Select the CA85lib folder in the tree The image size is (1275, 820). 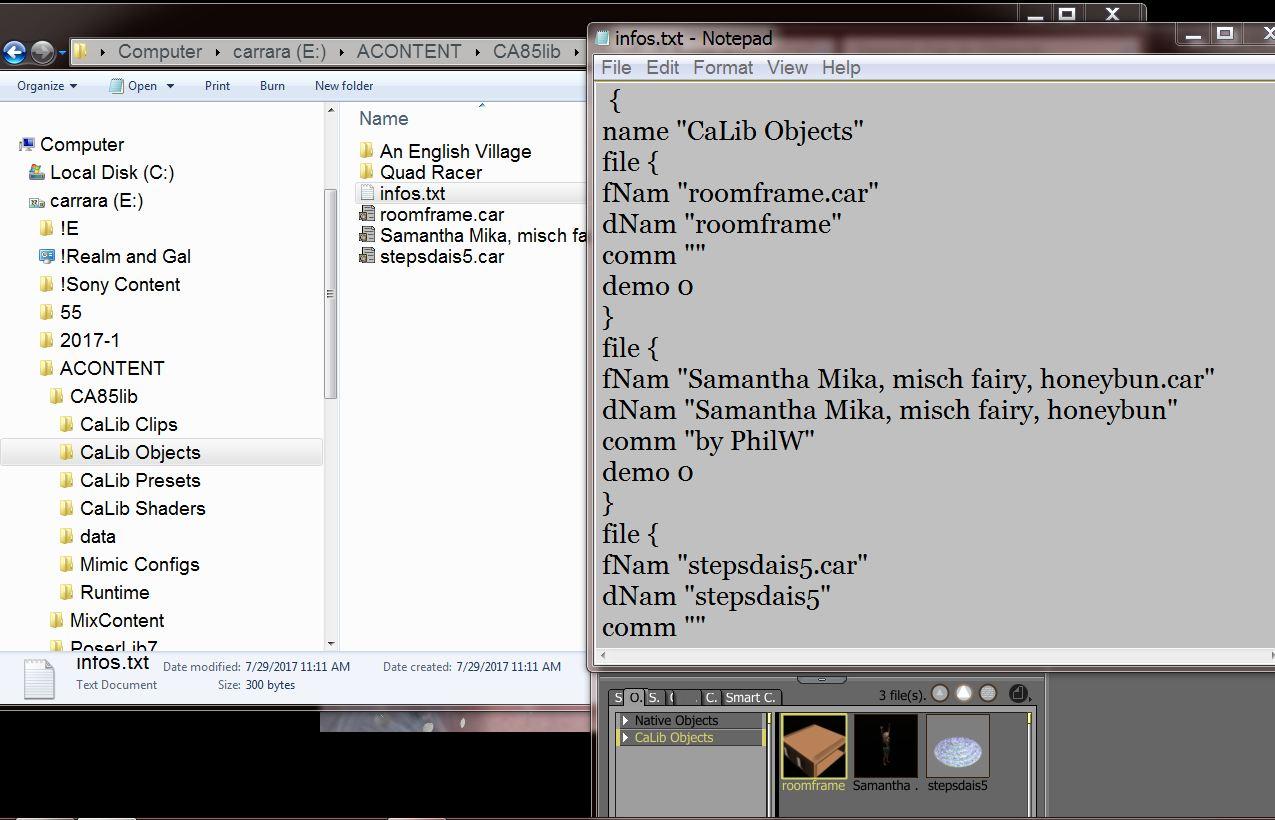(x=104, y=396)
